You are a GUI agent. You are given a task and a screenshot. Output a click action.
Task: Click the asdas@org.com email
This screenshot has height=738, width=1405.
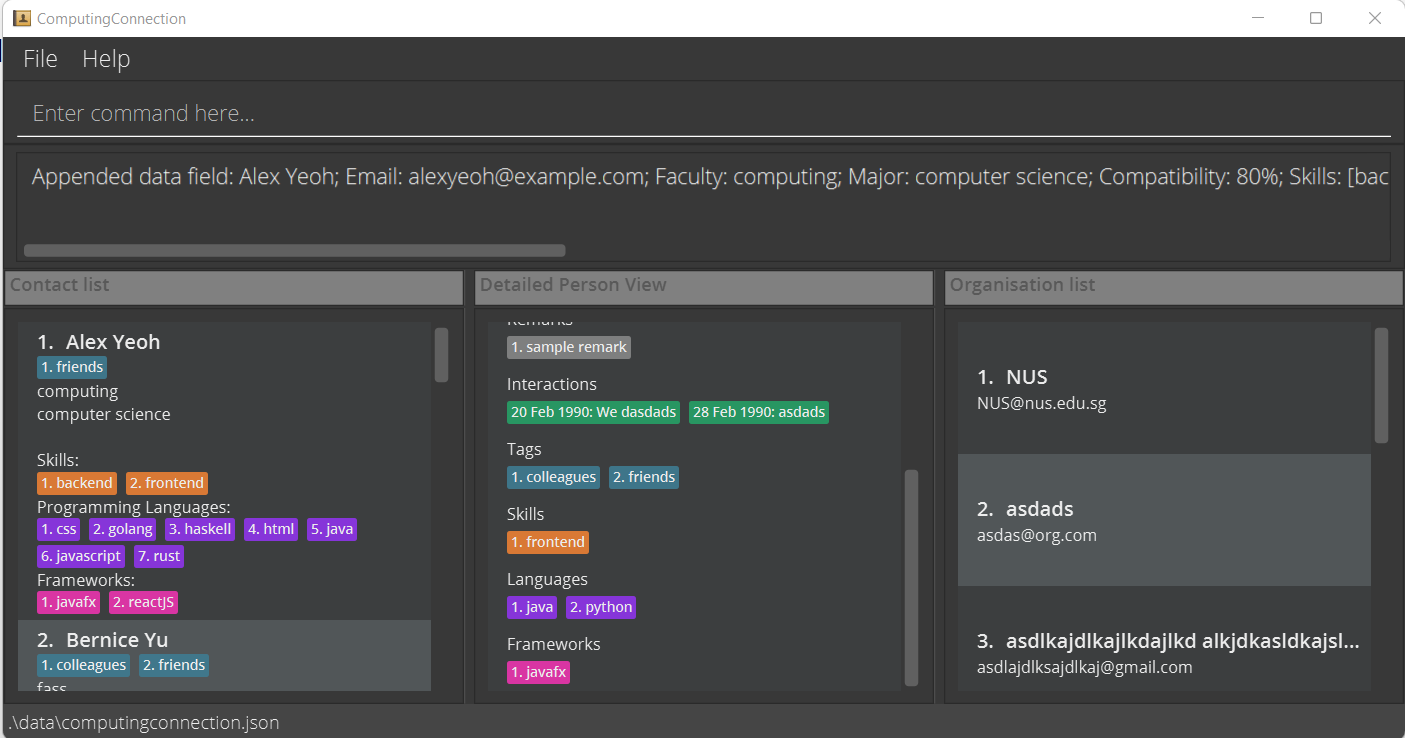(x=1037, y=535)
